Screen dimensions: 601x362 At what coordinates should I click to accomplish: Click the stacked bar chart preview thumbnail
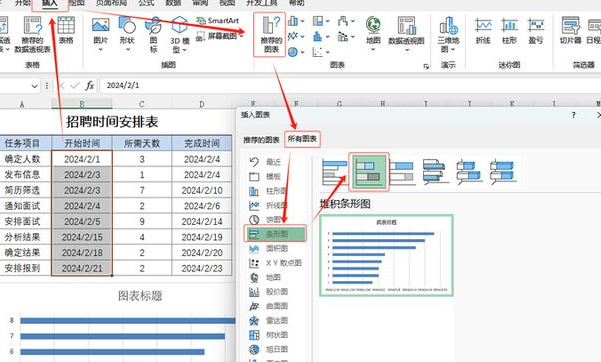click(386, 255)
